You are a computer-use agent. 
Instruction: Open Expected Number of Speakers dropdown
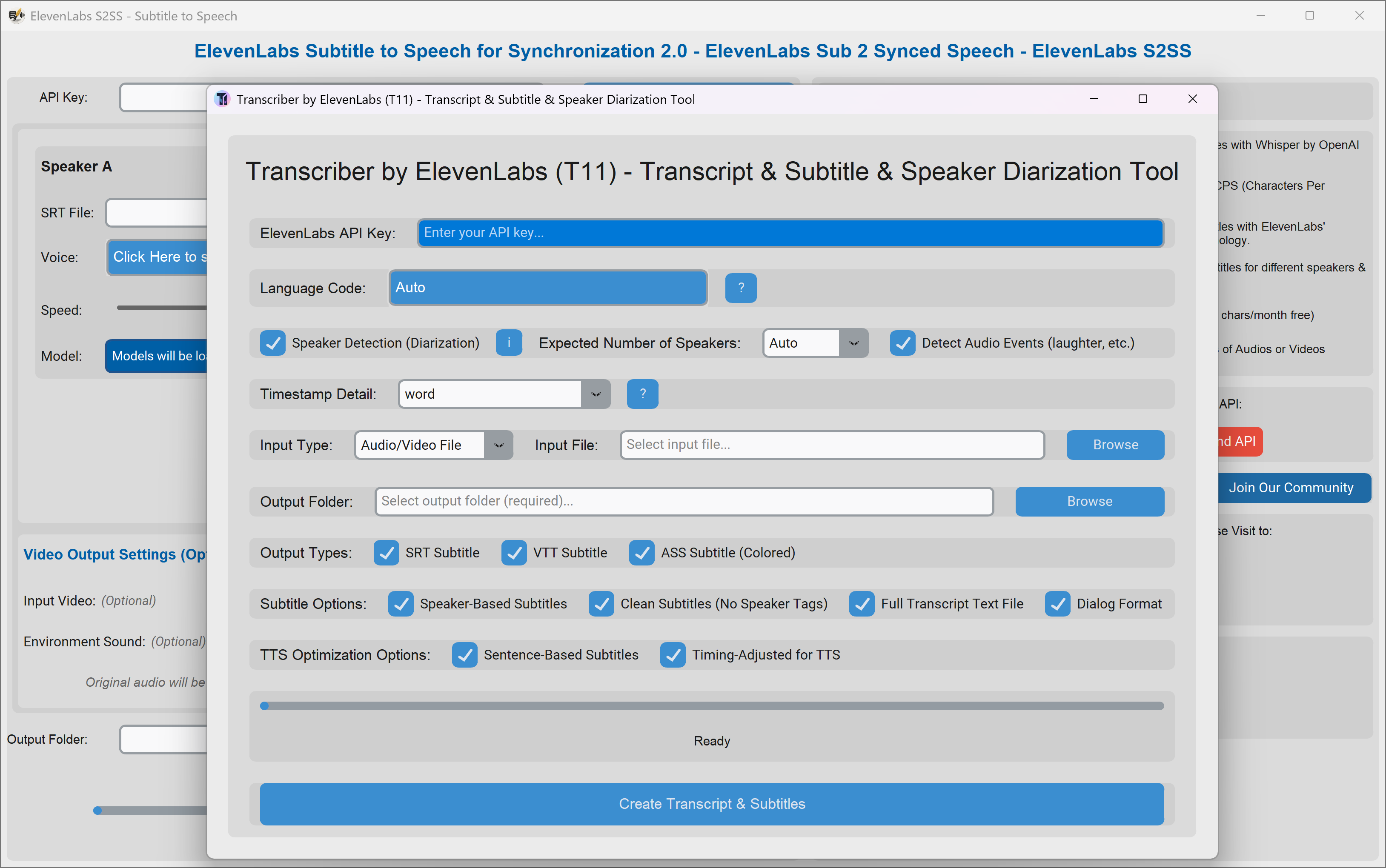853,343
